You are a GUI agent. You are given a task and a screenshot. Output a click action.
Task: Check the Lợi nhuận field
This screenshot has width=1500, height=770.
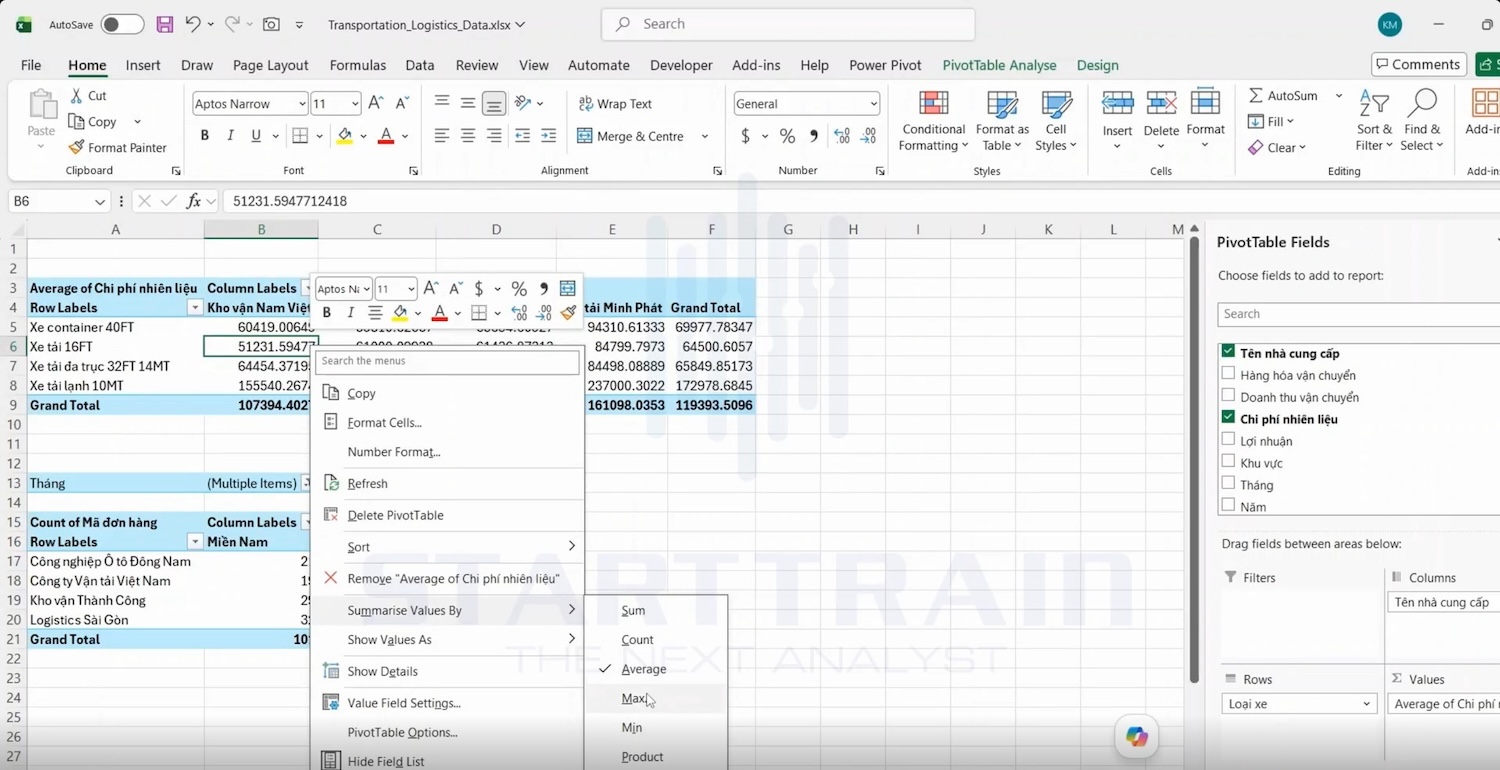point(1228,441)
